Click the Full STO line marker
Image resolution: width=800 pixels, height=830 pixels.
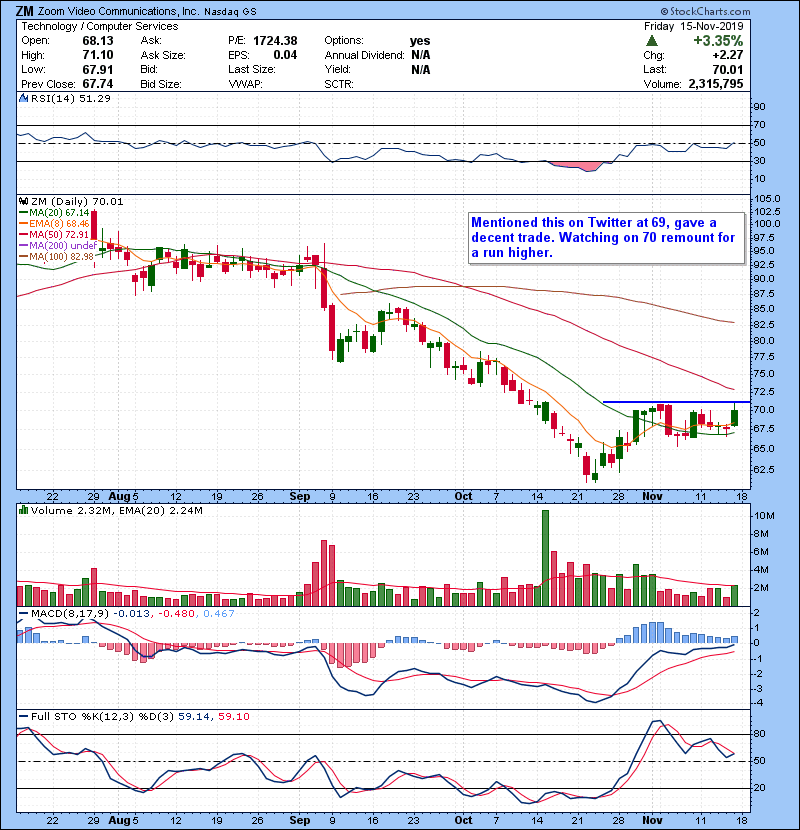(23, 716)
